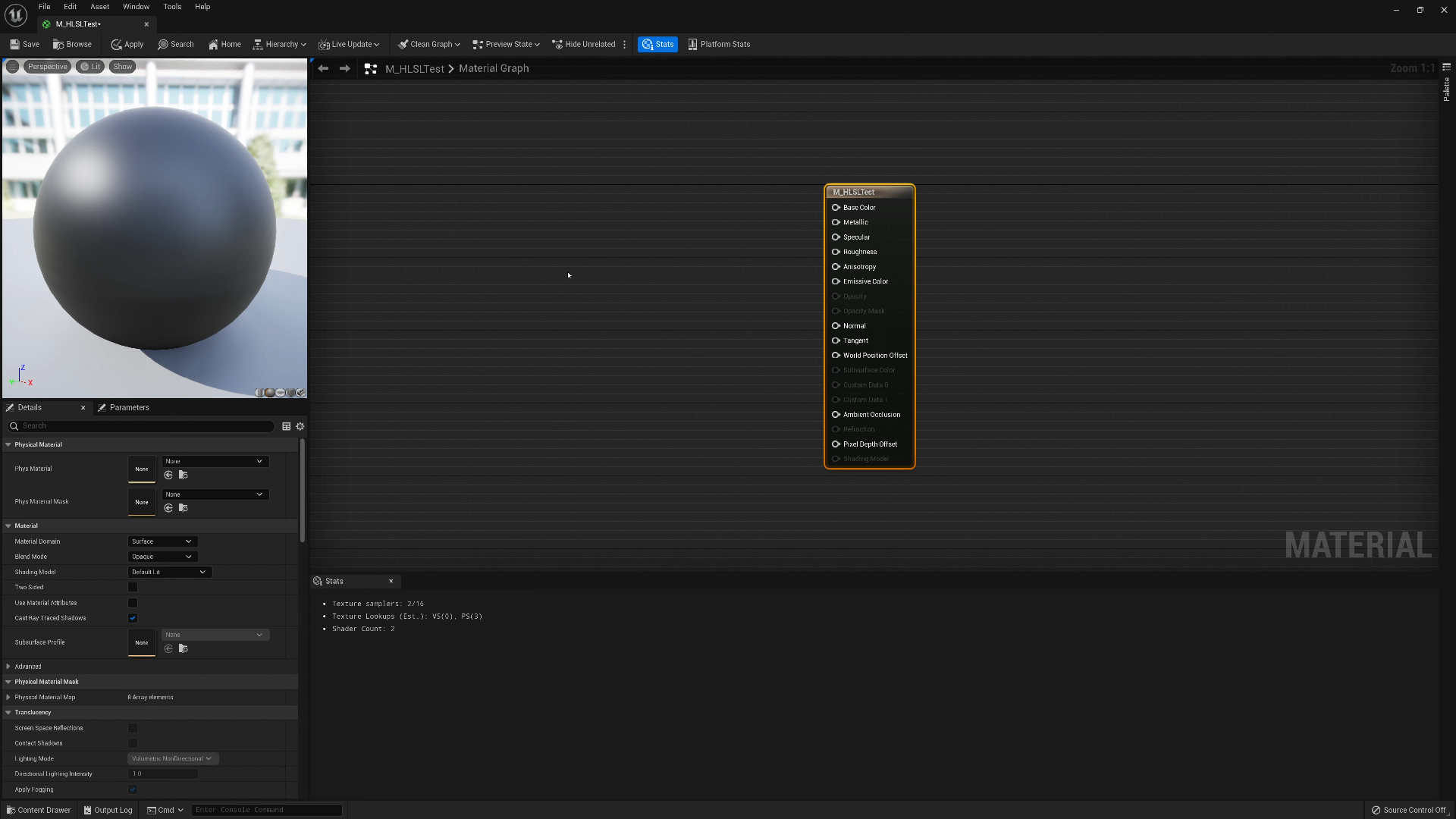1456x819 pixels.
Task: Open the Window menu item
Action: click(136, 7)
